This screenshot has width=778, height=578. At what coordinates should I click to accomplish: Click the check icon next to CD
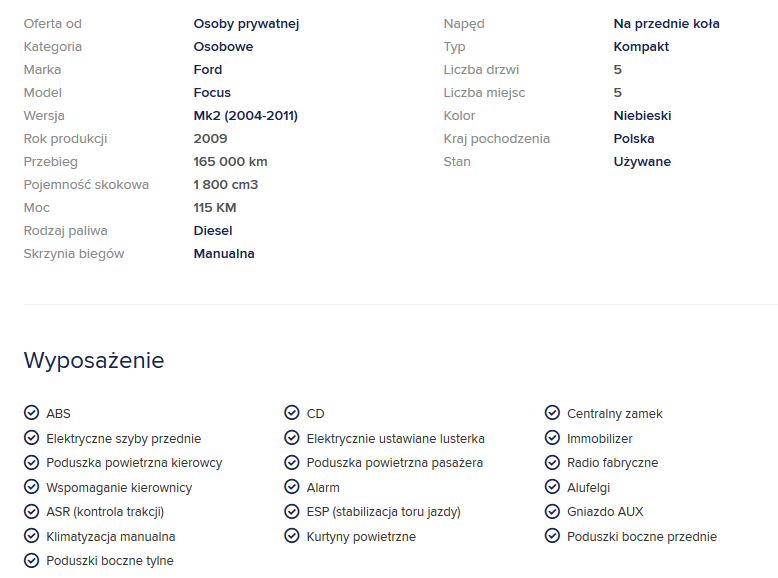(x=292, y=413)
